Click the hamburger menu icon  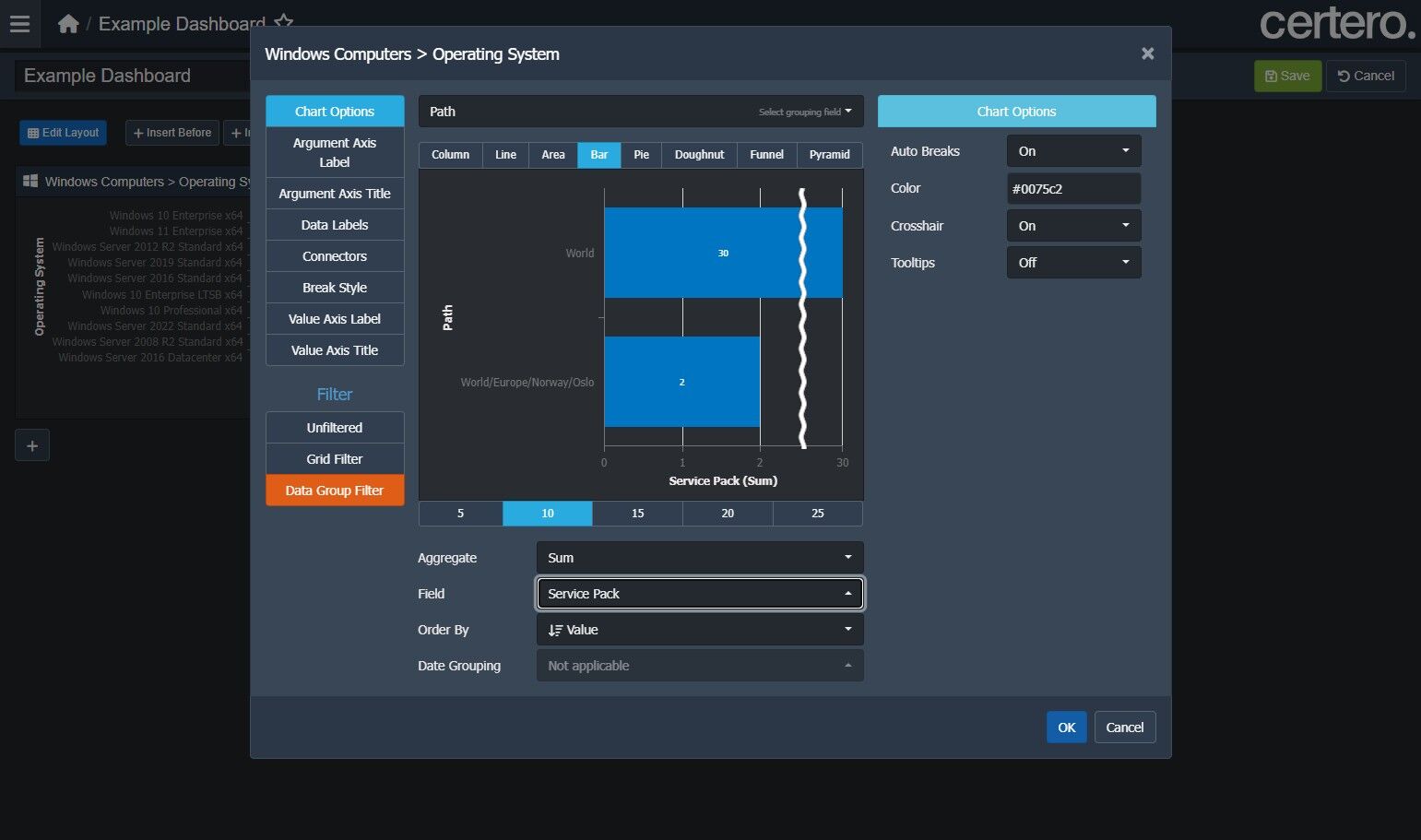pyautogui.click(x=19, y=24)
